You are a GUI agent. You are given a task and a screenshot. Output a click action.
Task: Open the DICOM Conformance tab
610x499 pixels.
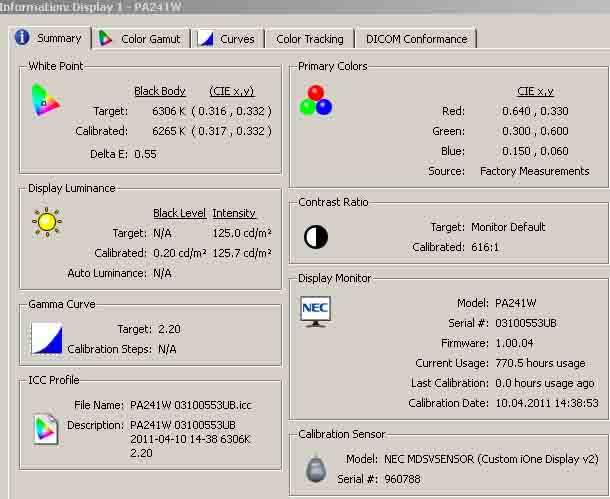click(x=416, y=39)
